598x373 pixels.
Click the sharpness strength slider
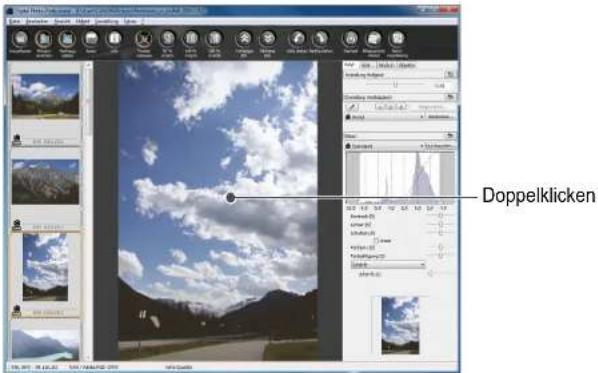[x=431, y=274]
